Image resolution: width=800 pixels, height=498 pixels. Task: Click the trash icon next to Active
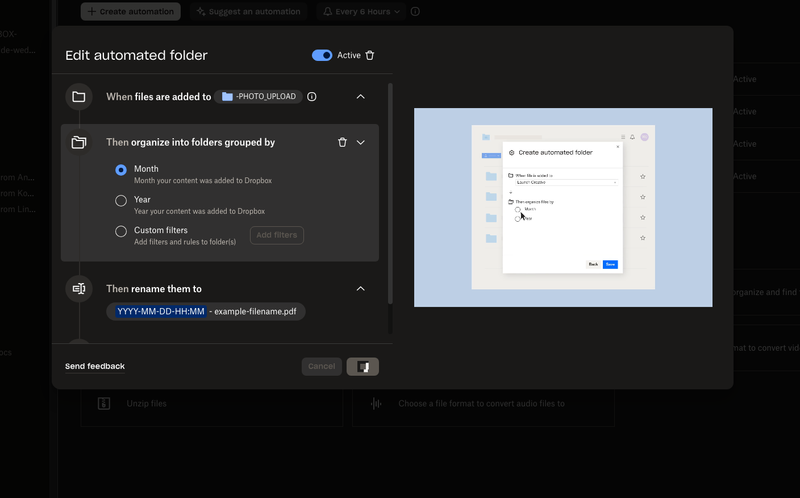pyautogui.click(x=370, y=56)
